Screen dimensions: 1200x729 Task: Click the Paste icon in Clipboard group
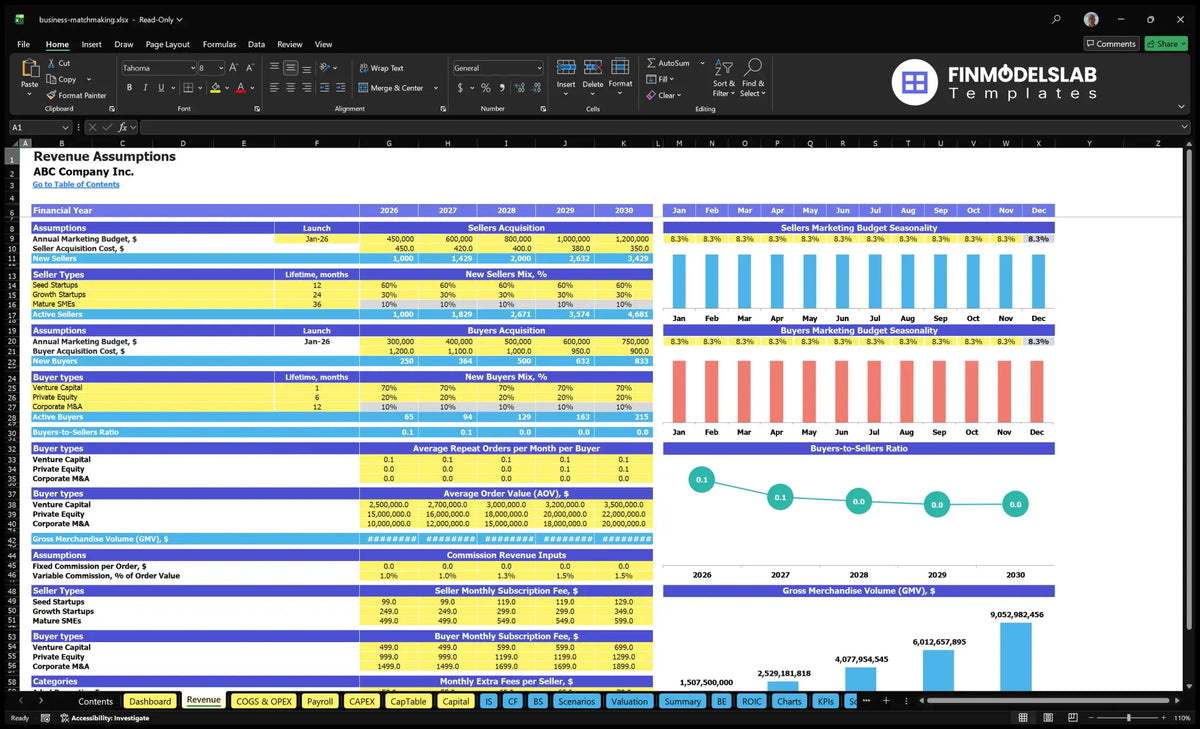29,70
